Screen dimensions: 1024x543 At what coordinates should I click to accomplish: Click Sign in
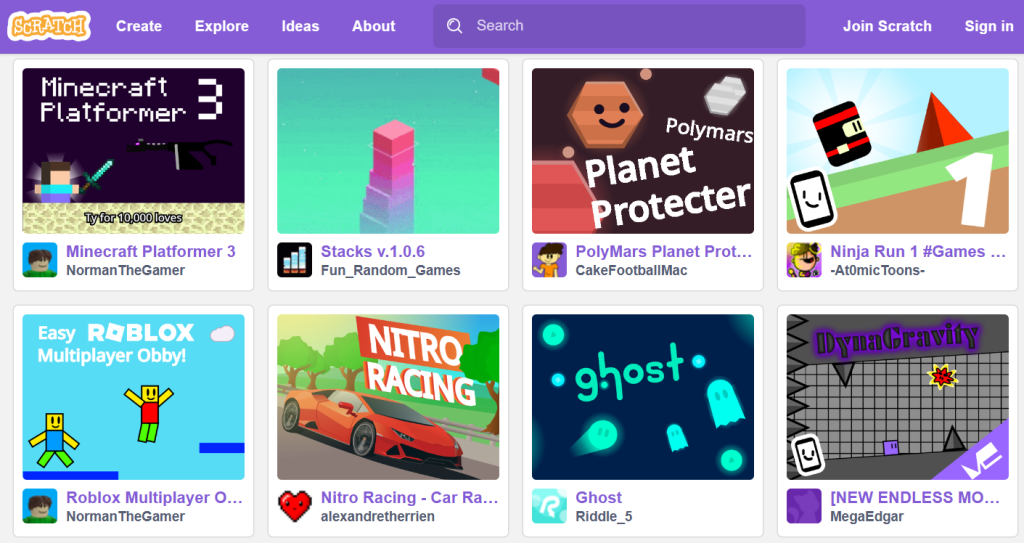click(x=989, y=26)
